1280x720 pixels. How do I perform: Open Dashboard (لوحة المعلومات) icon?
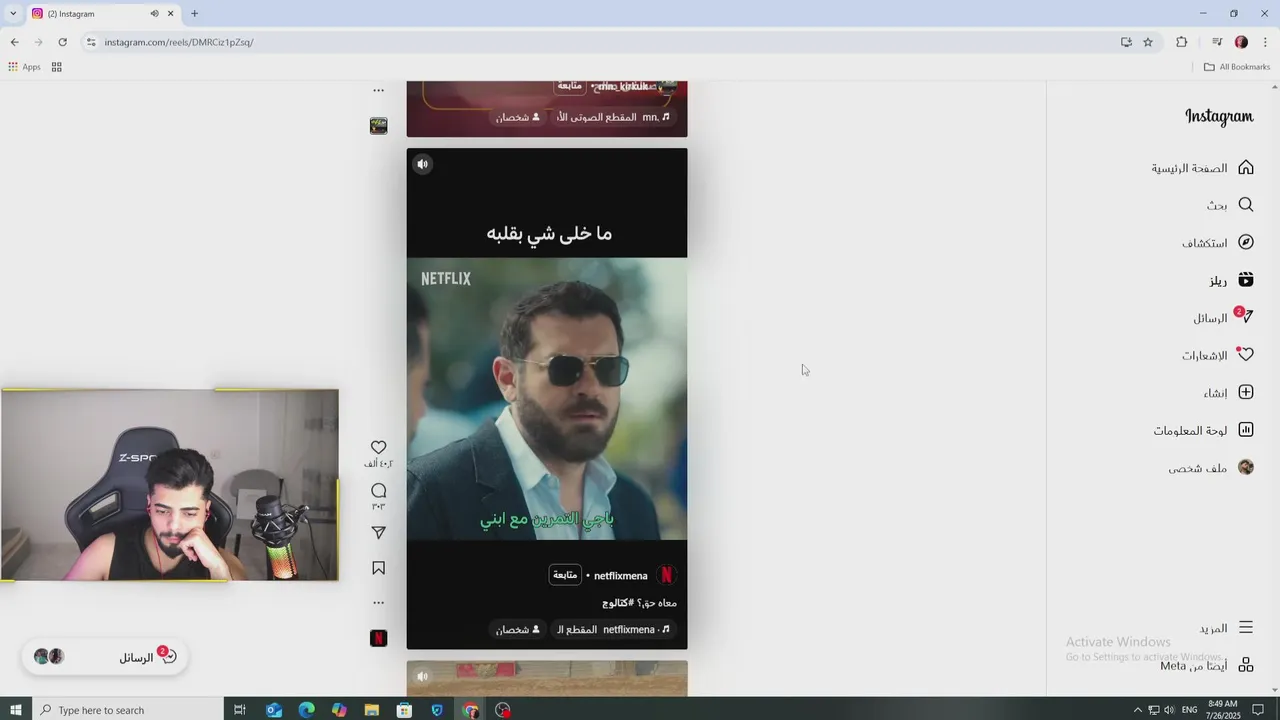tap(1246, 430)
